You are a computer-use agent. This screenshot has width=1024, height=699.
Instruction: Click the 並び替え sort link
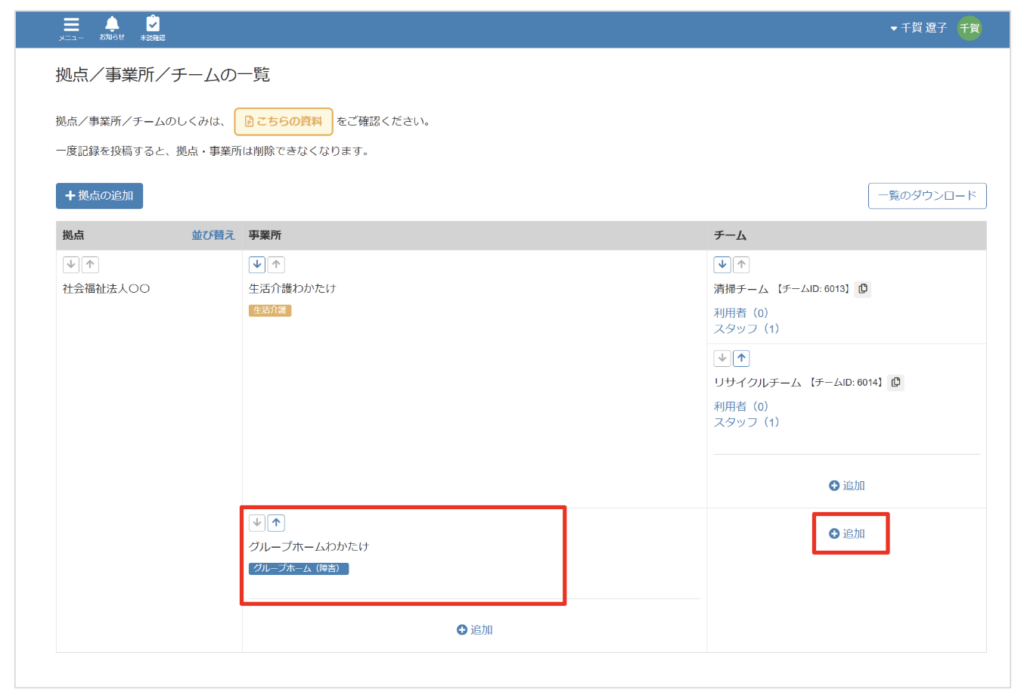[x=213, y=235]
